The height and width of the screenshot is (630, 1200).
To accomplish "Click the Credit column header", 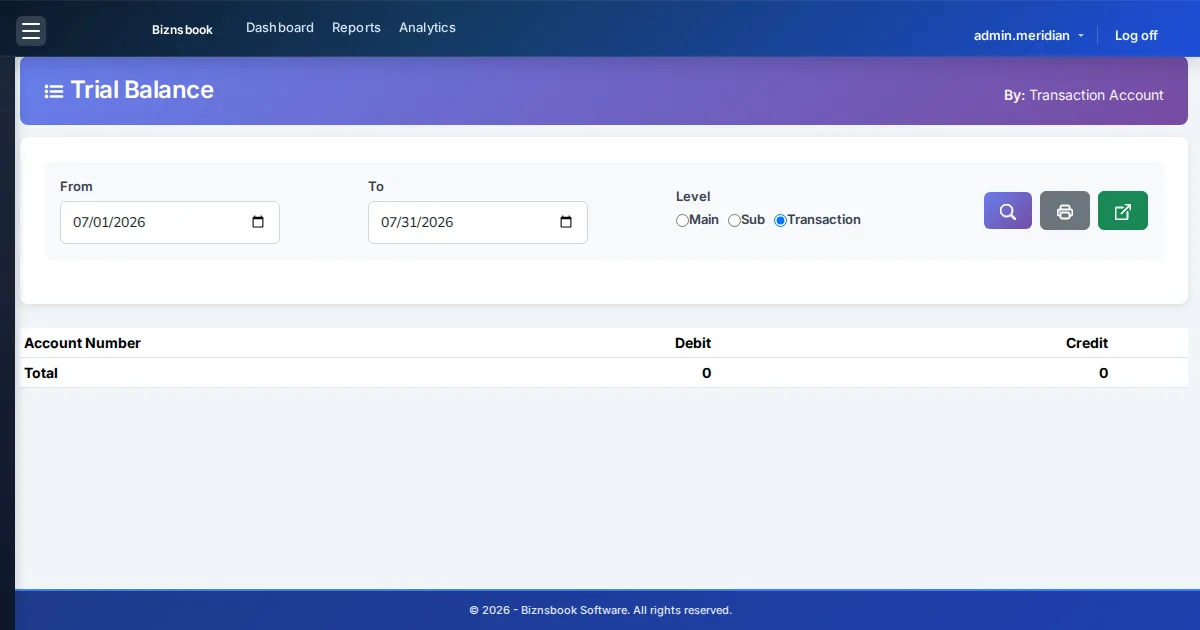I will click(1087, 343).
